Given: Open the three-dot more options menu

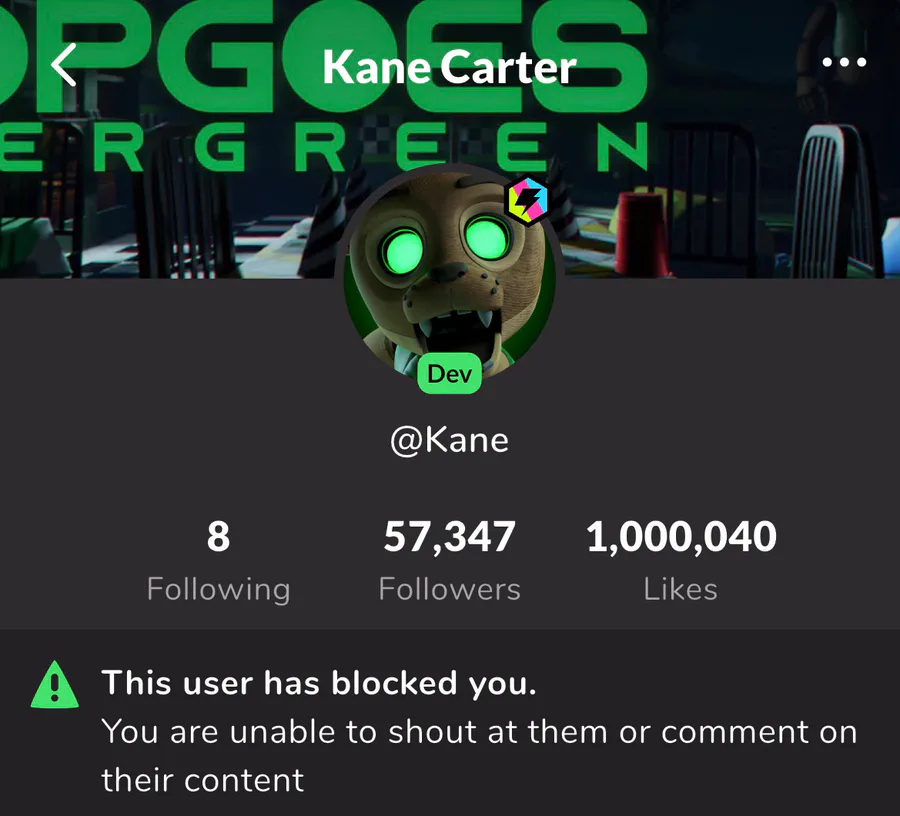Looking at the screenshot, I should click(x=843, y=64).
